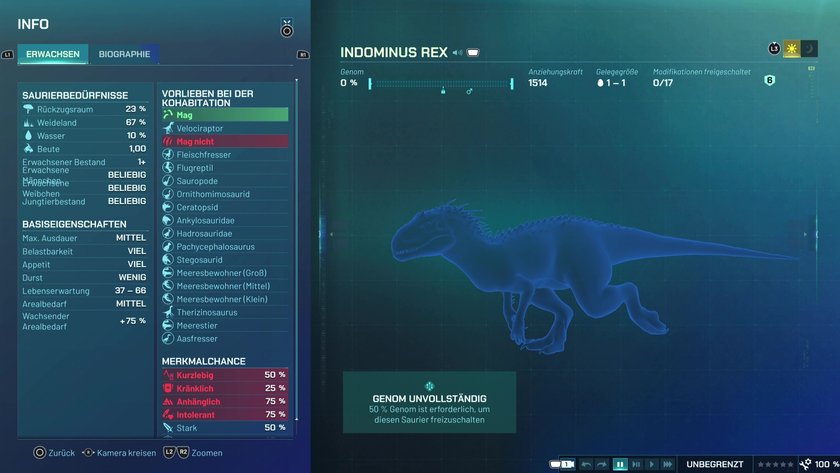Screen dimensions: 840x473
Task: Click the Unbegrenzt funds display
Action: pos(715,464)
